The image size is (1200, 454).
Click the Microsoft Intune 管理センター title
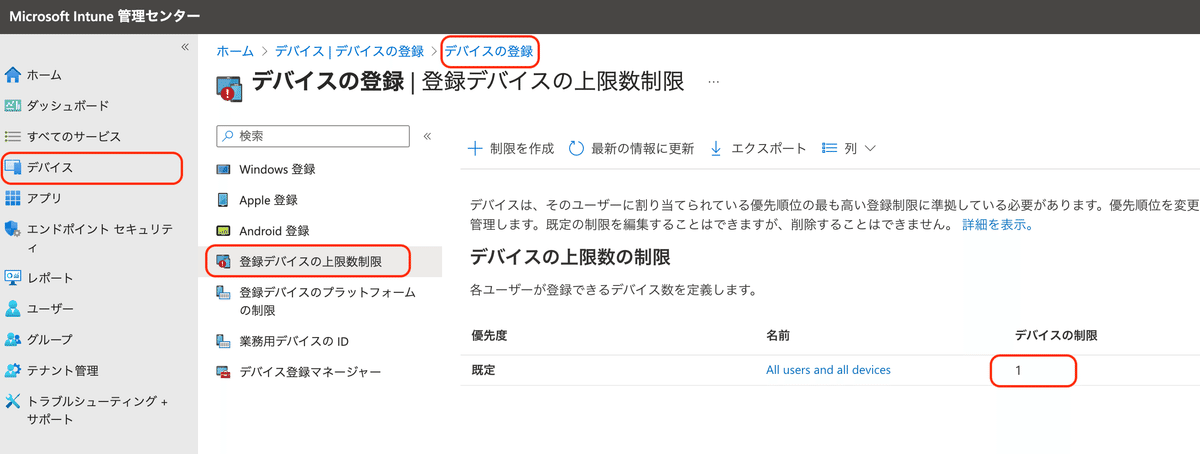click(x=104, y=16)
